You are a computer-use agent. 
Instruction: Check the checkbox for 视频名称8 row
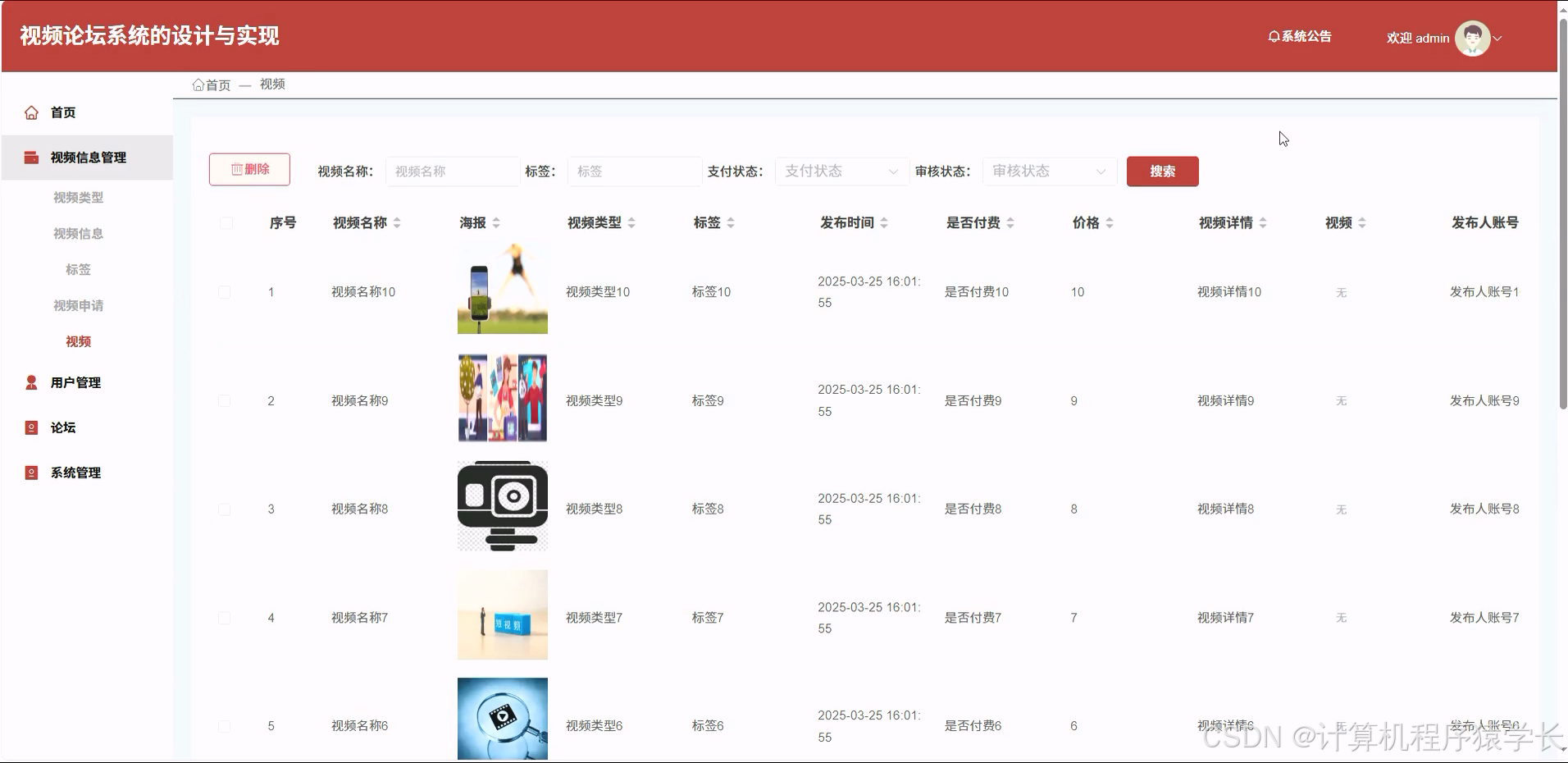click(225, 509)
